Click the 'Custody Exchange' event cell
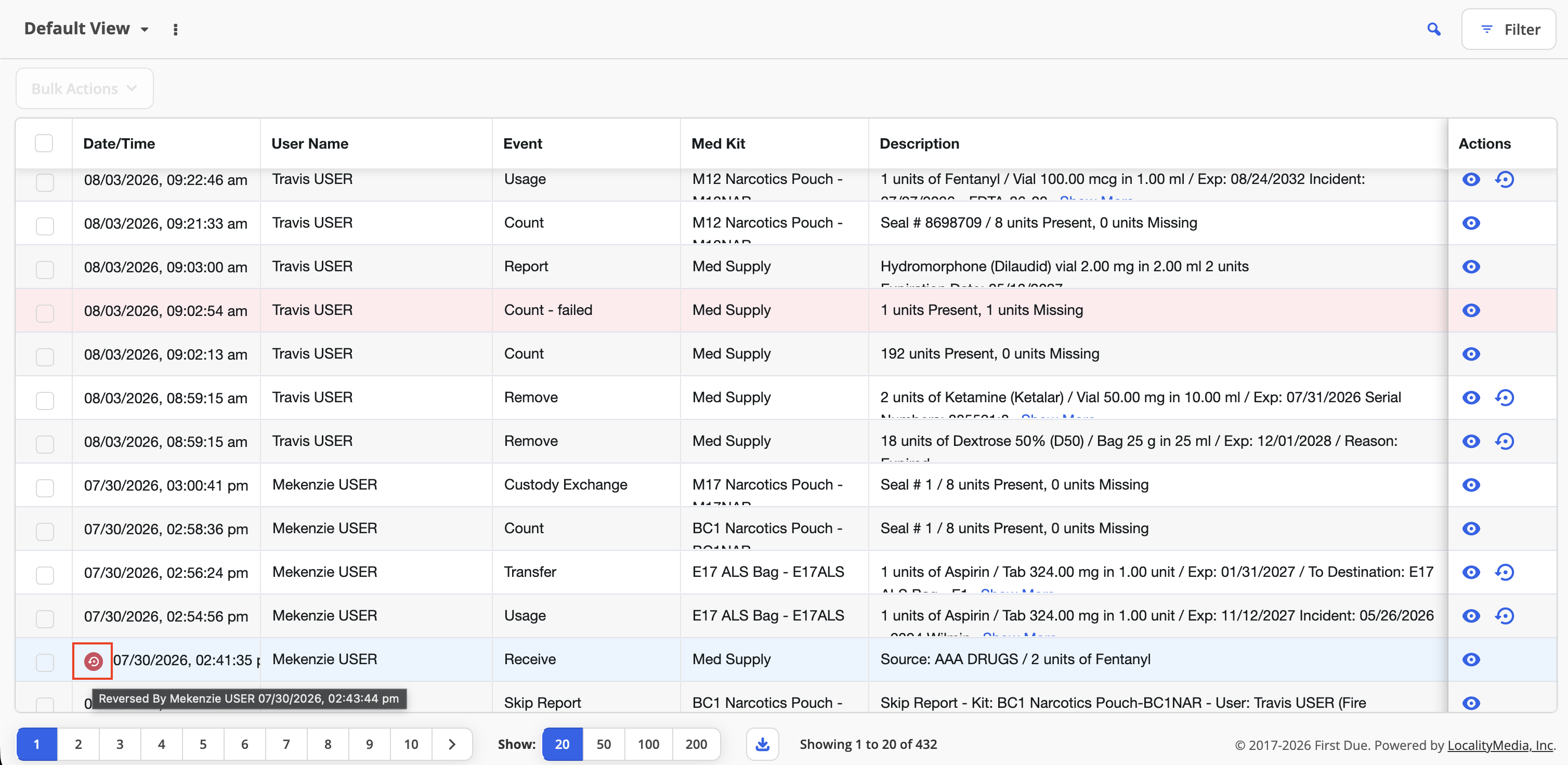 click(x=566, y=484)
